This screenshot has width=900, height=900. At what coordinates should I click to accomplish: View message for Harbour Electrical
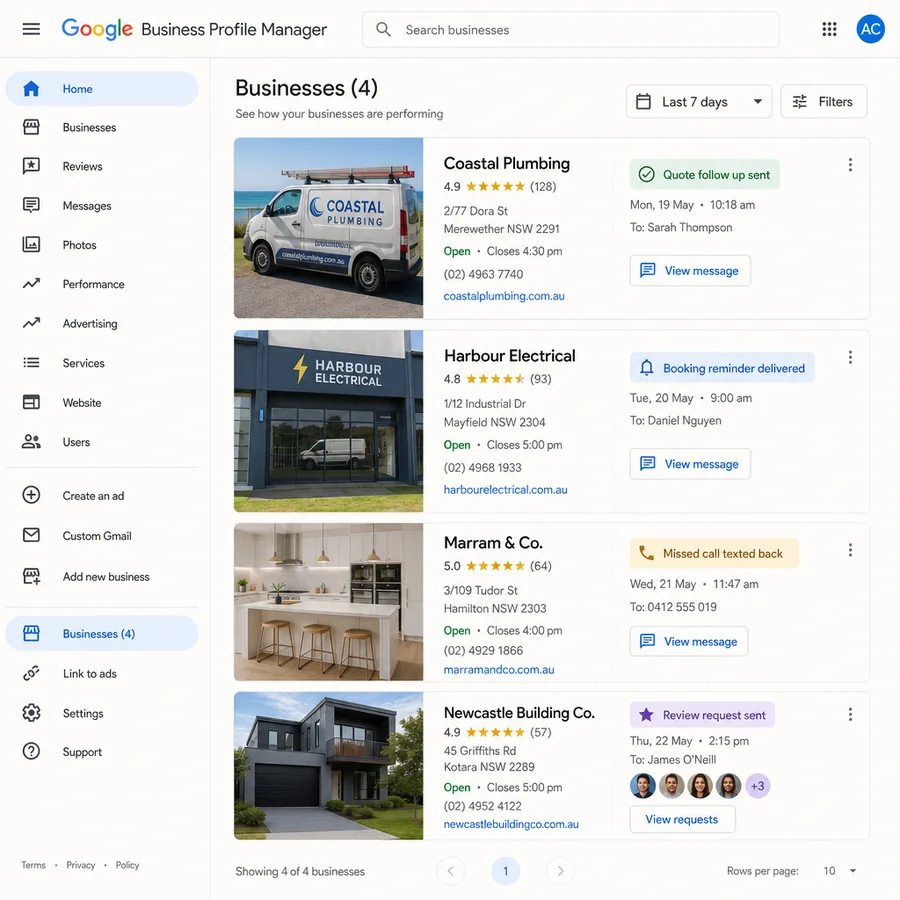click(690, 464)
